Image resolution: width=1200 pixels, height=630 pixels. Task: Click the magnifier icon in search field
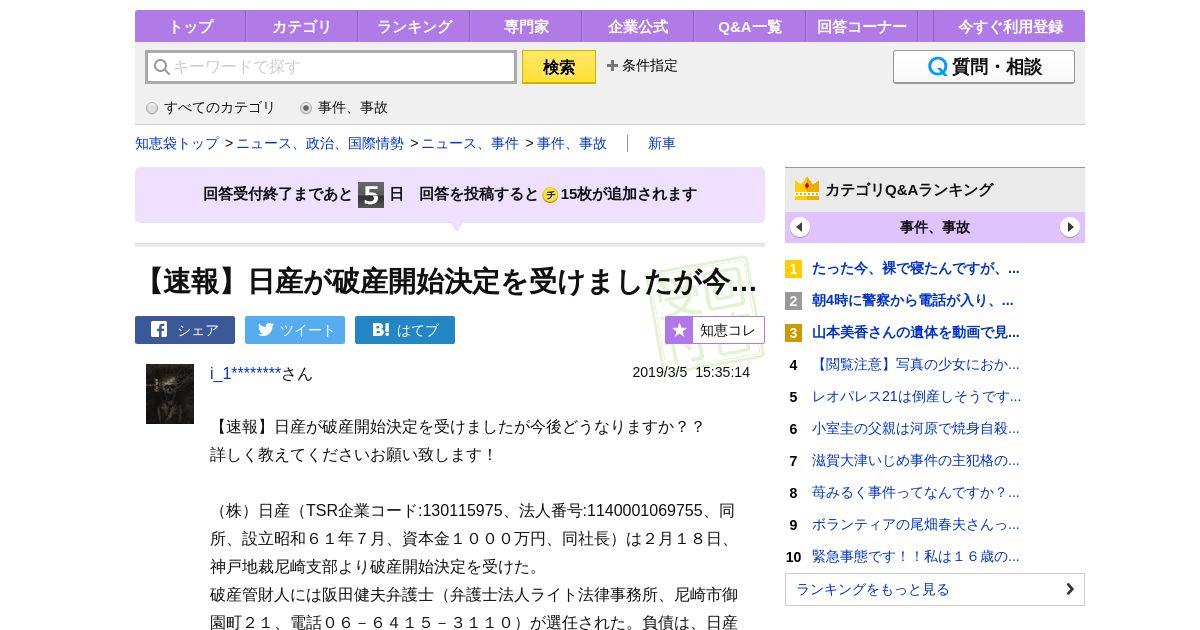click(161, 67)
